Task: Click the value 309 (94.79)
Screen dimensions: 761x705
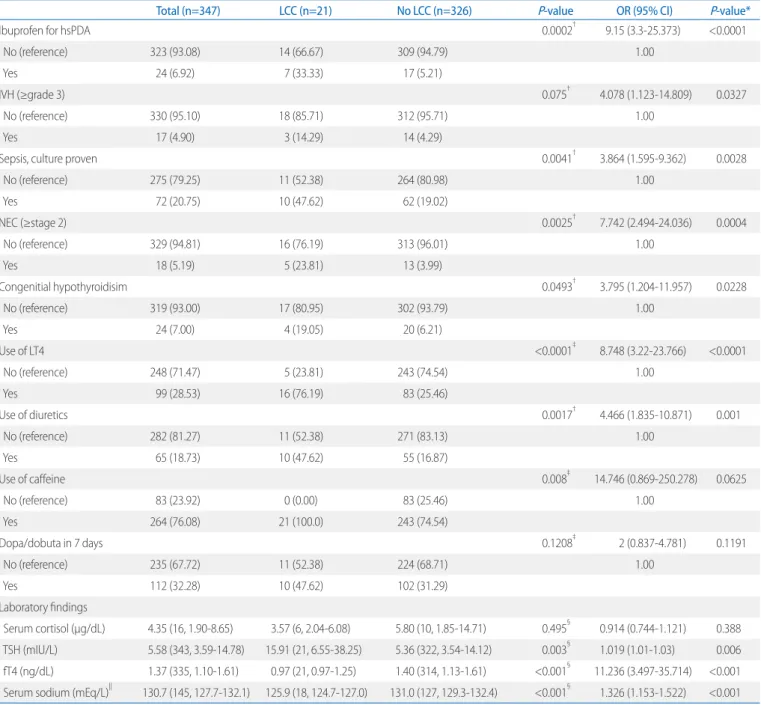Action: point(422,52)
